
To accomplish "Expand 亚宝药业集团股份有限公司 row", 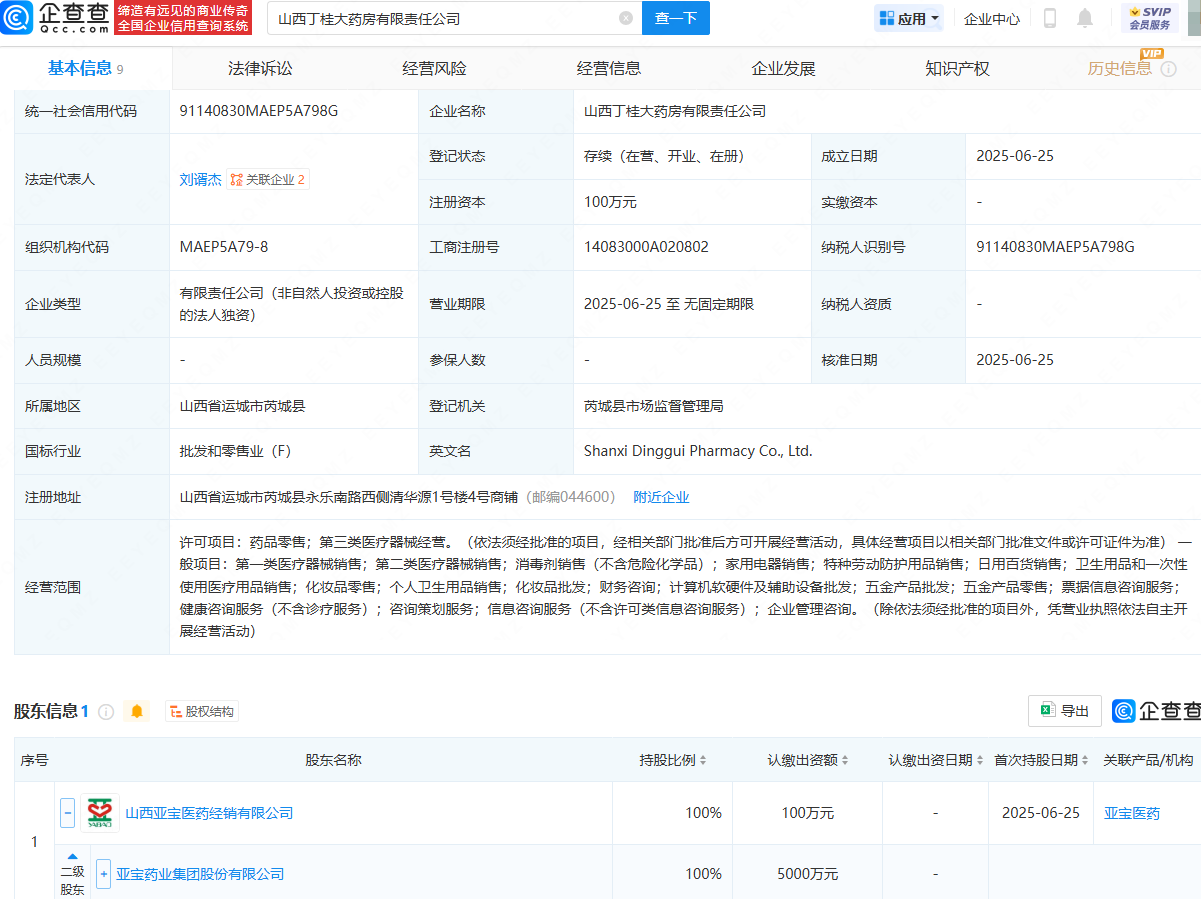I will 104,874.
